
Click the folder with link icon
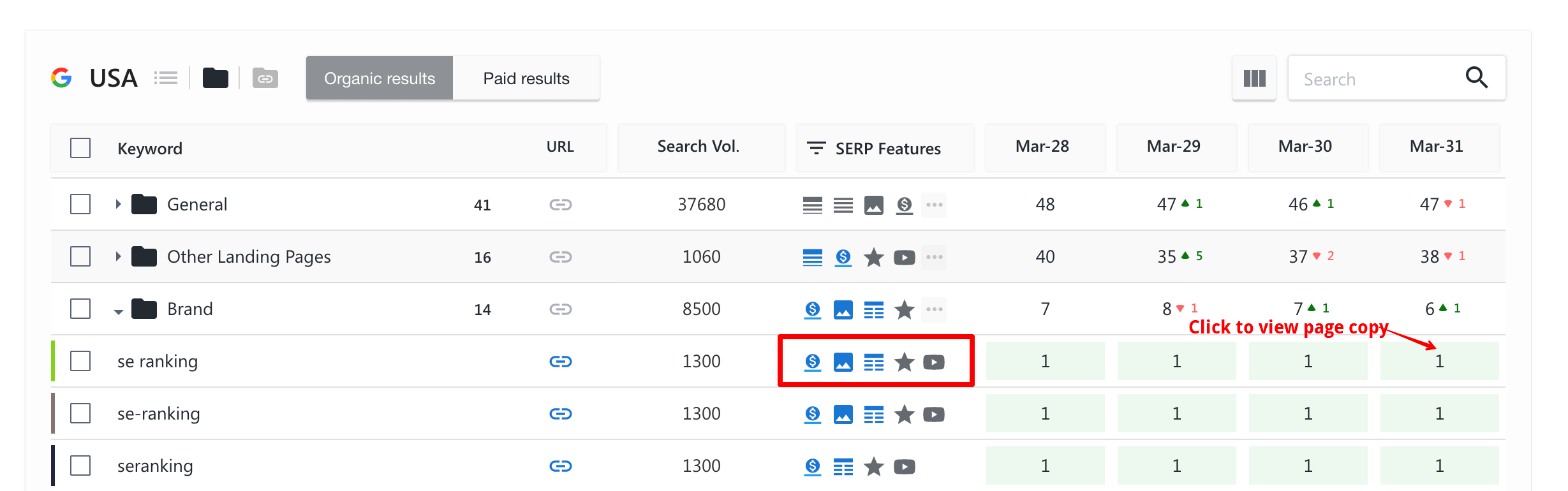pos(265,78)
